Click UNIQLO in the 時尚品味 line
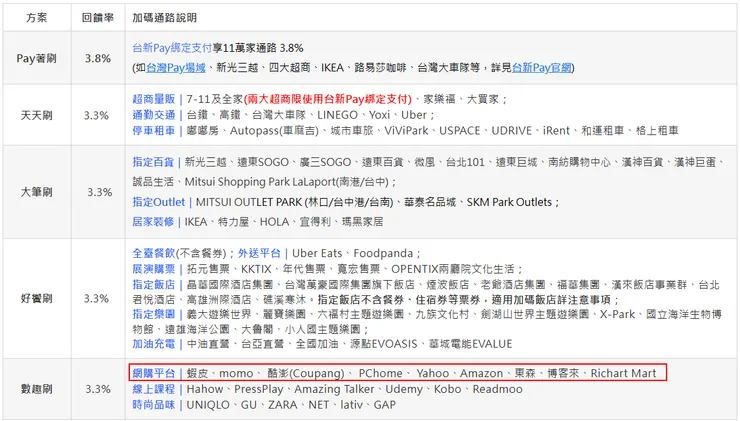This screenshot has width=740, height=421. pos(208,405)
